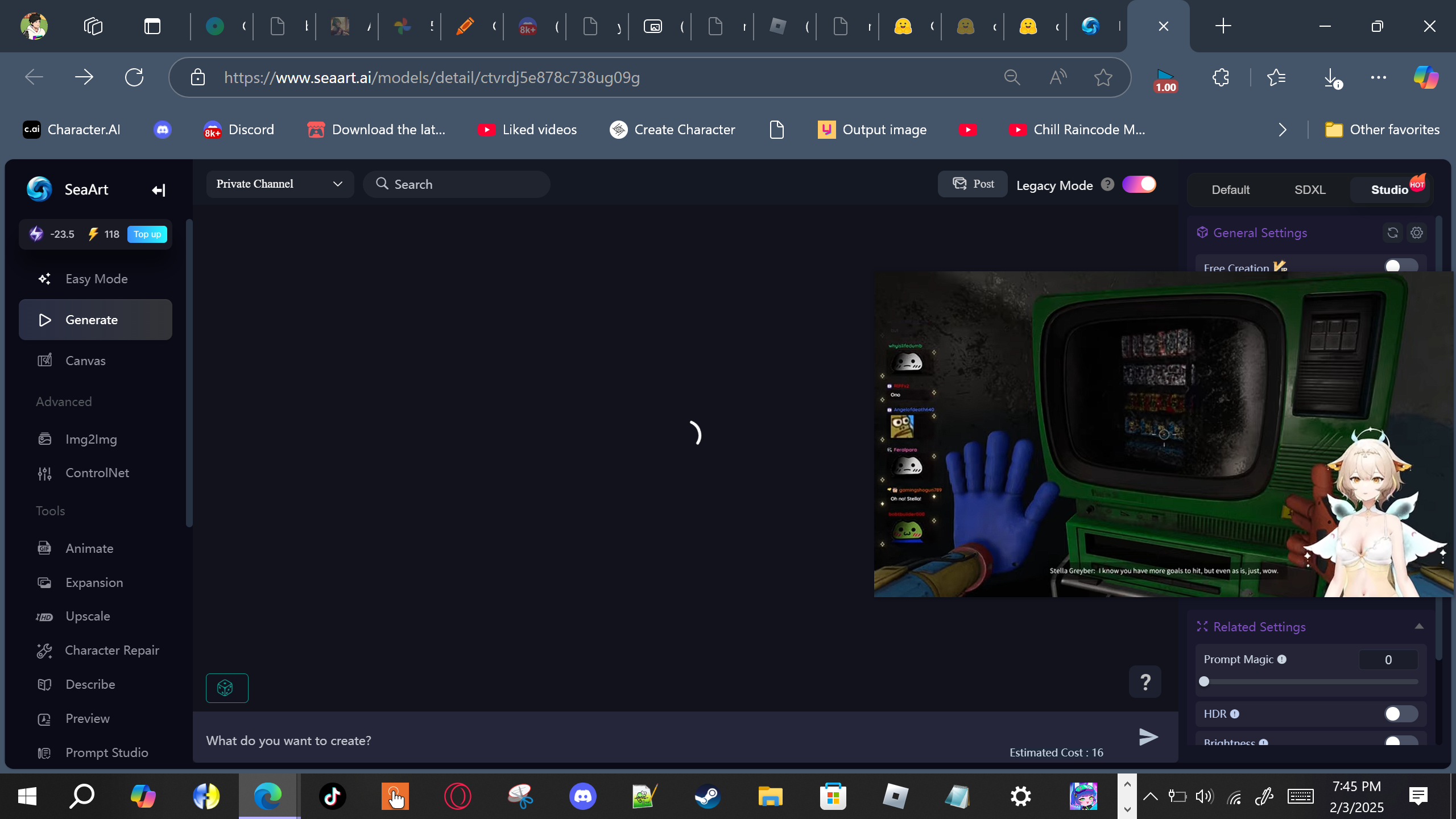Switch to the Studio tab
Screen dimensions: 1456x819
tap(1389, 189)
